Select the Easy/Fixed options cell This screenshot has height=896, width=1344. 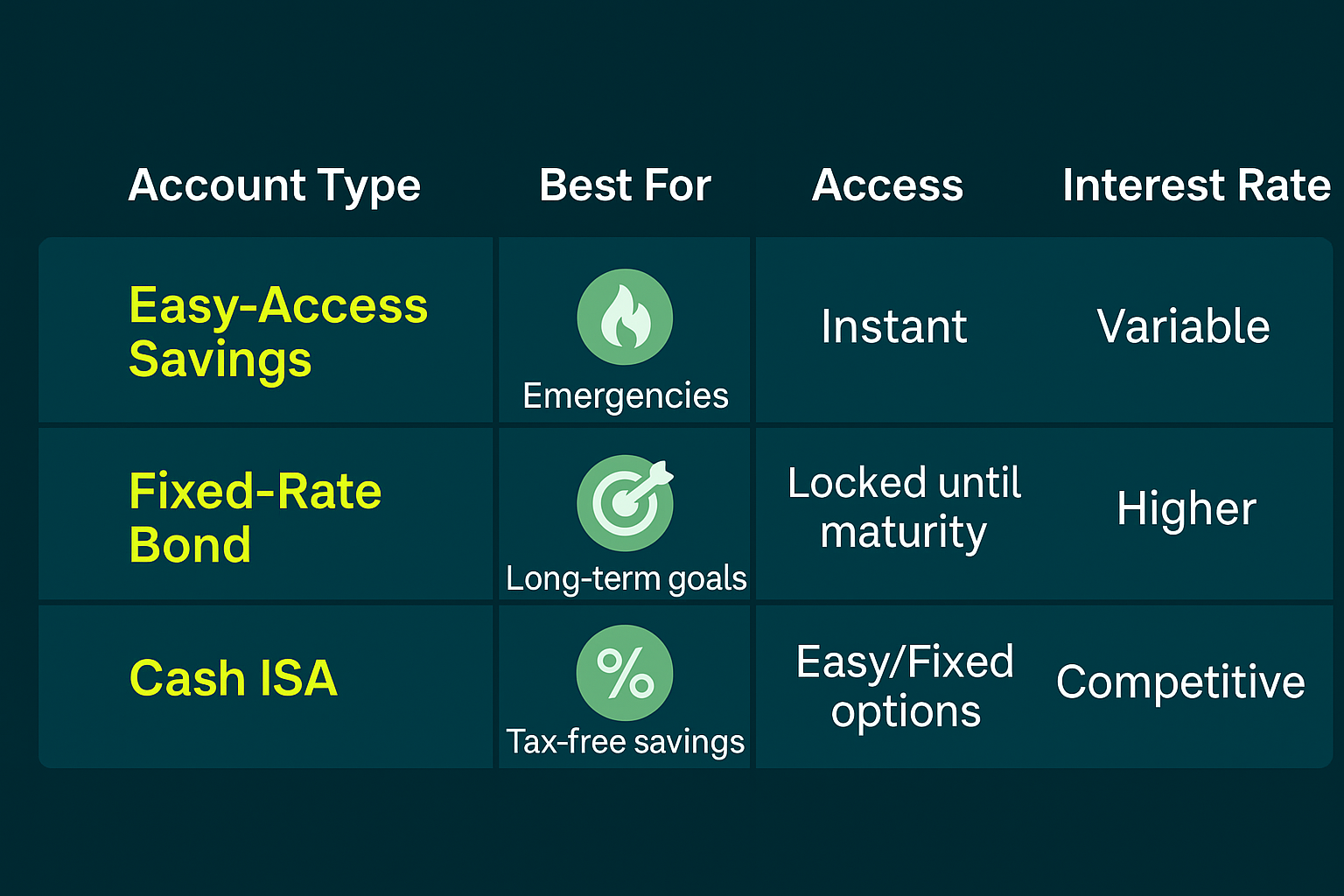click(905, 686)
